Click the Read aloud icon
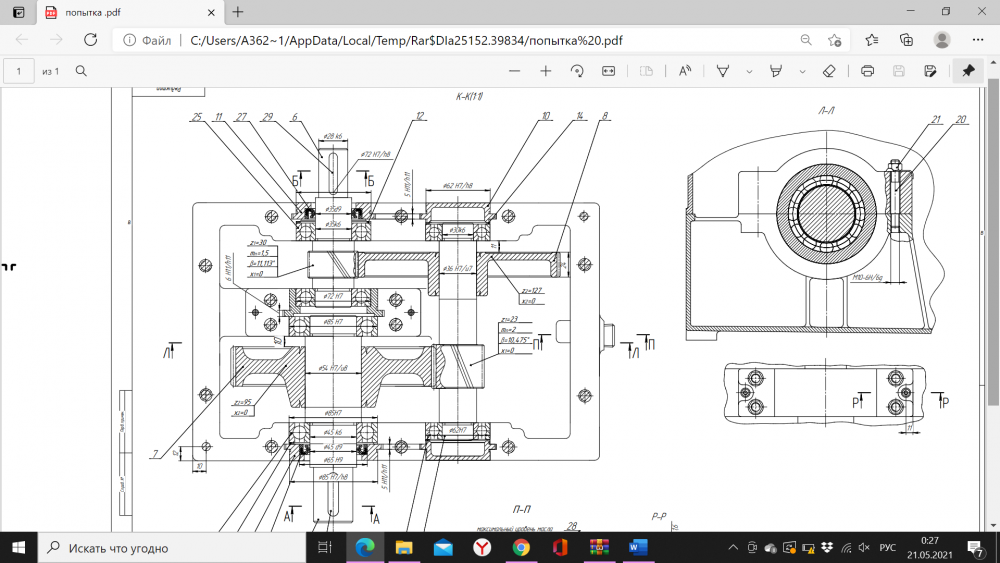Screen dimensions: 1000x563 (685, 71)
